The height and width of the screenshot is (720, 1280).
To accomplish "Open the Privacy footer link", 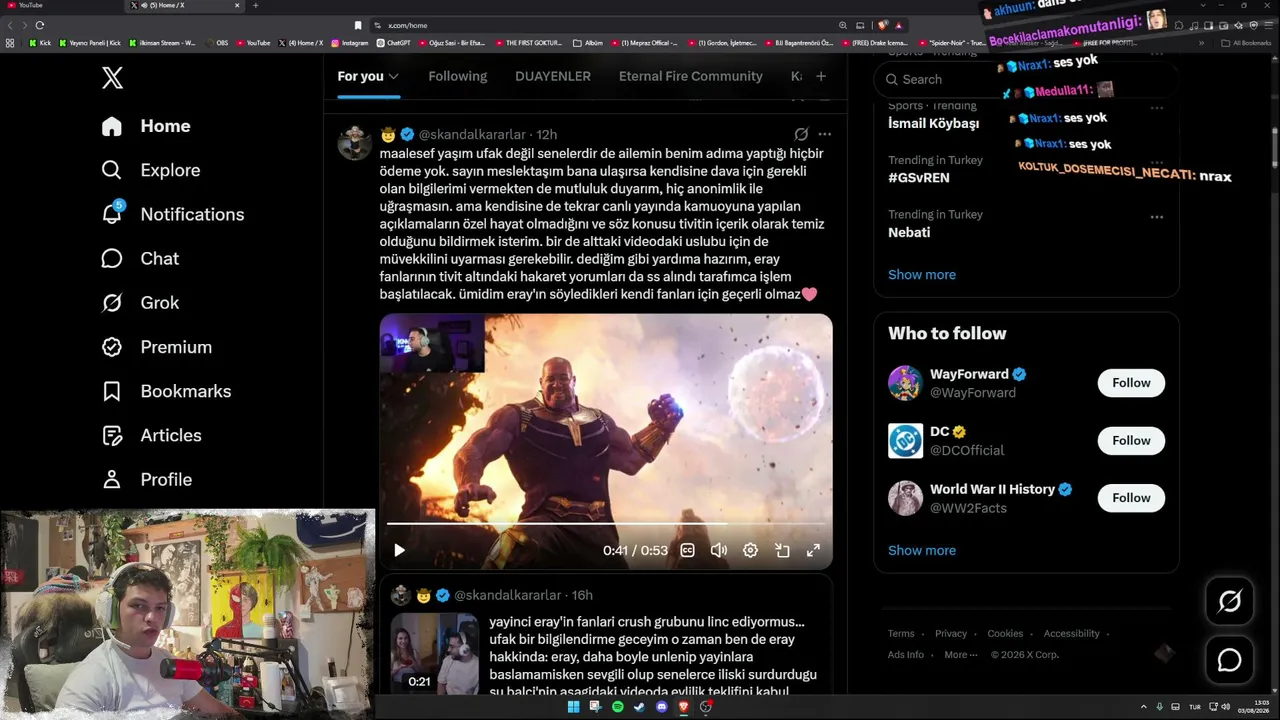I will (951, 633).
